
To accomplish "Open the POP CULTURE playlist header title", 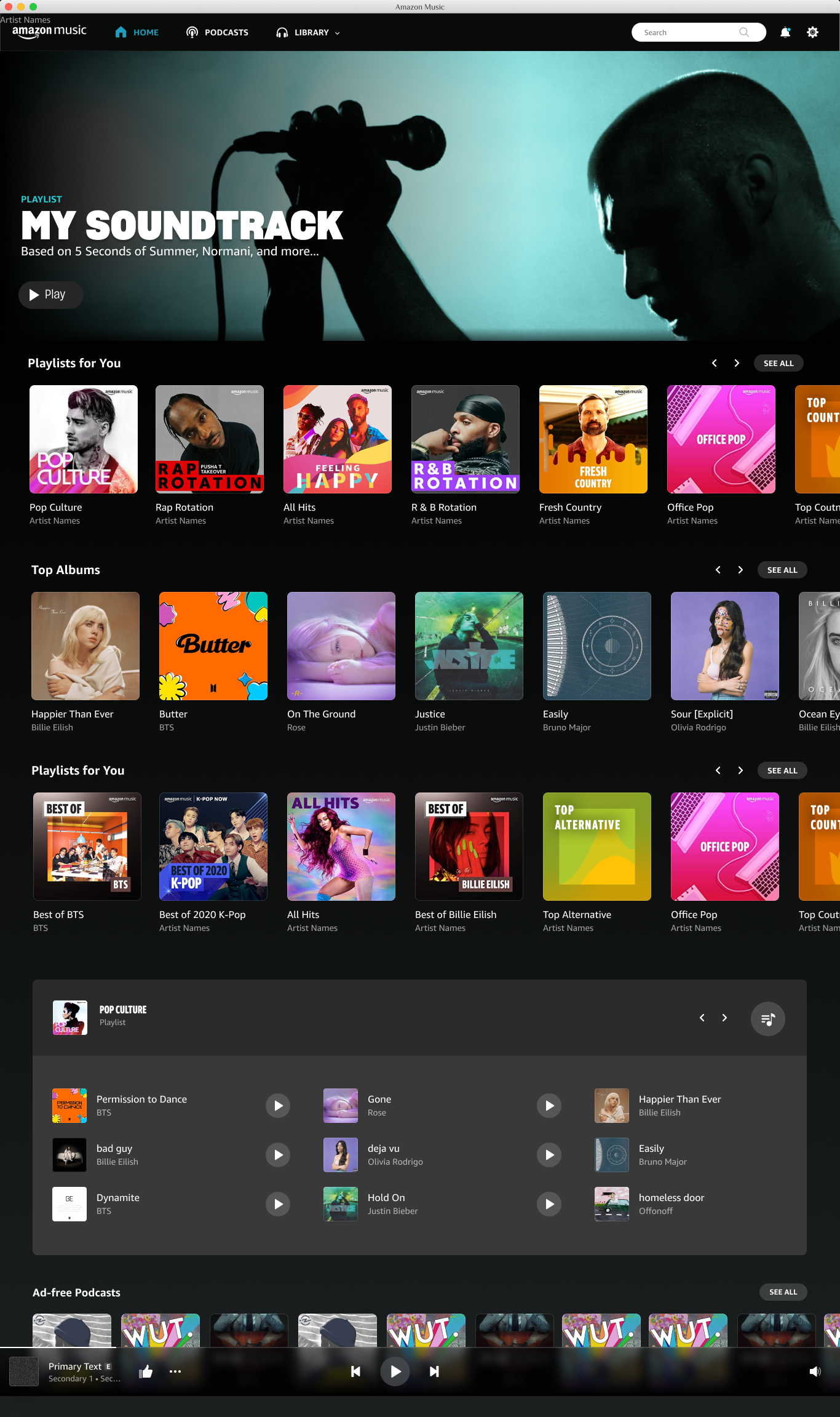I will (x=123, y=1010).
